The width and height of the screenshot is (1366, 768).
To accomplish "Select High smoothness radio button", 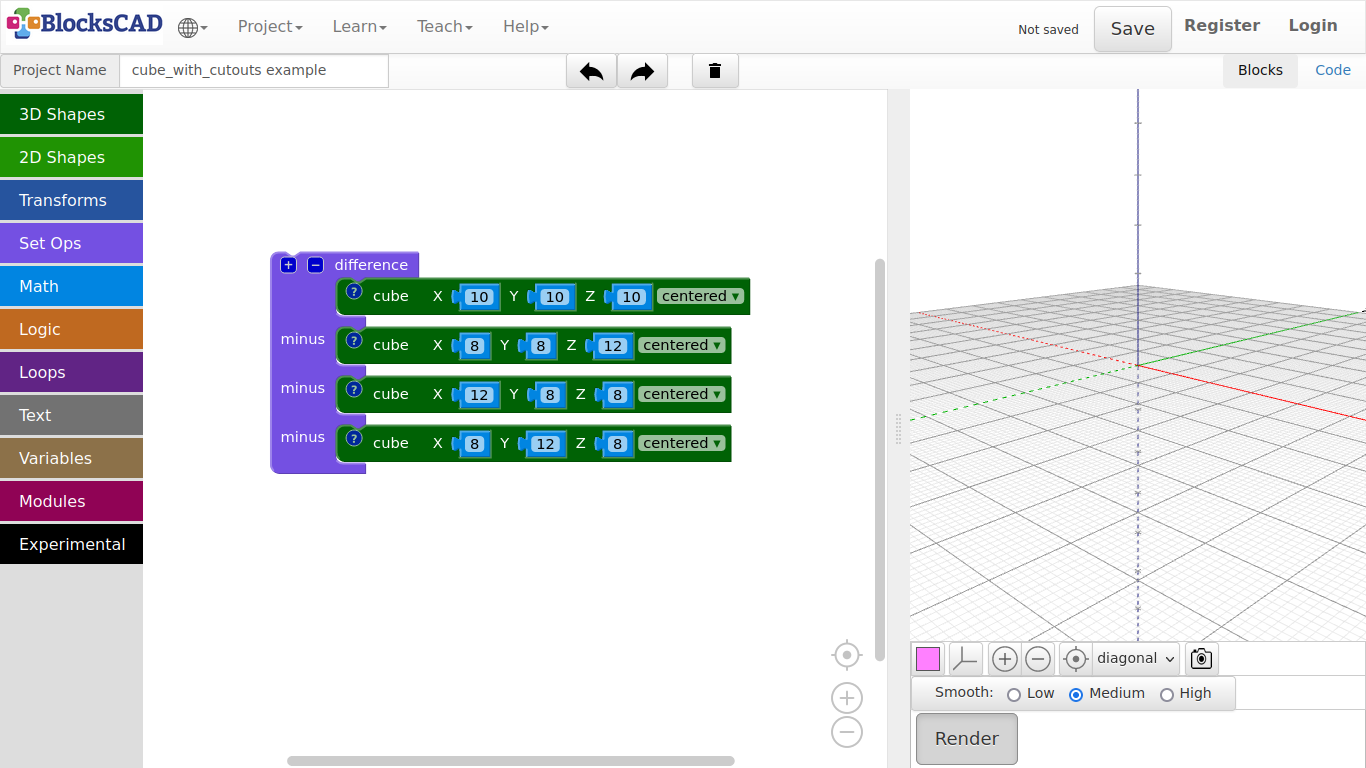I will [1166, 694].
